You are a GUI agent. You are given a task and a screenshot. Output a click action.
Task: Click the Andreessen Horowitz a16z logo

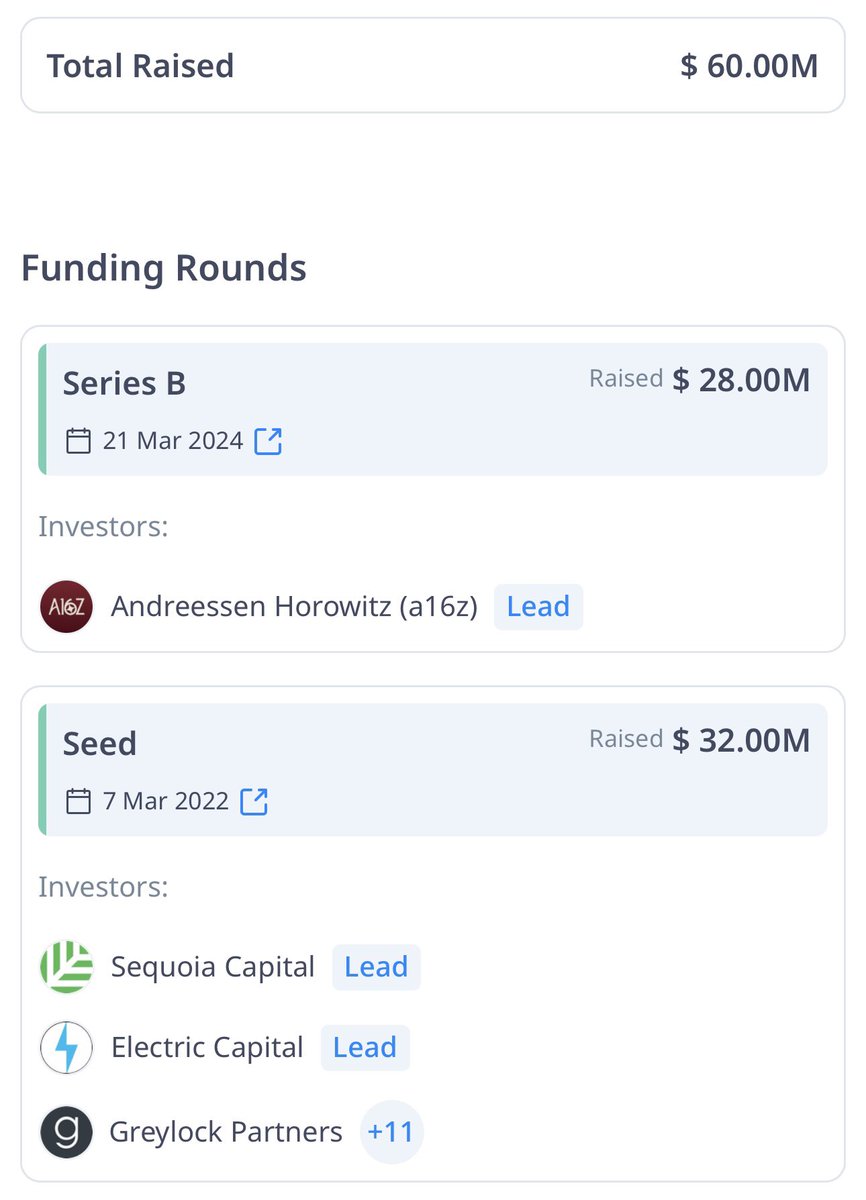(66, 607)
